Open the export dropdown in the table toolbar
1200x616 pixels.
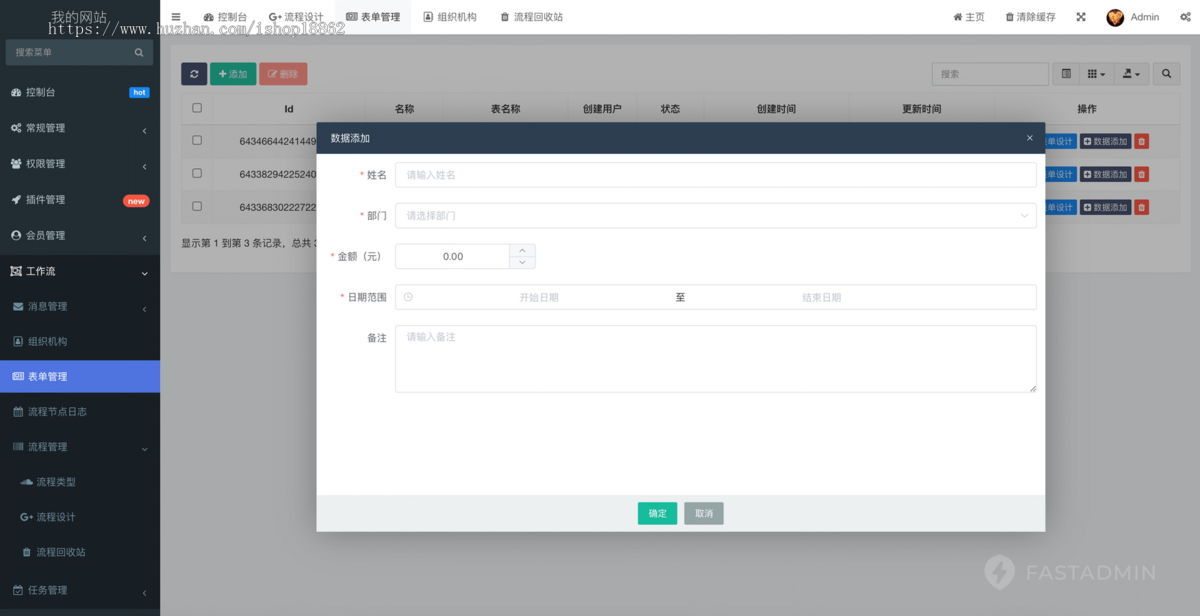point(1130,74)
